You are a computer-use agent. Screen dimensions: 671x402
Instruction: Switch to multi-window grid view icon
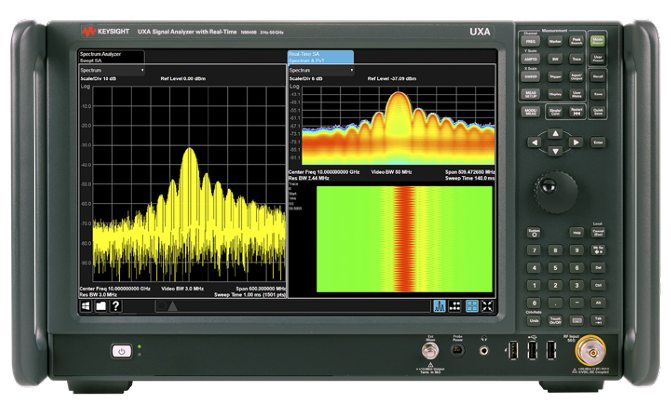(x=472, y=306)
